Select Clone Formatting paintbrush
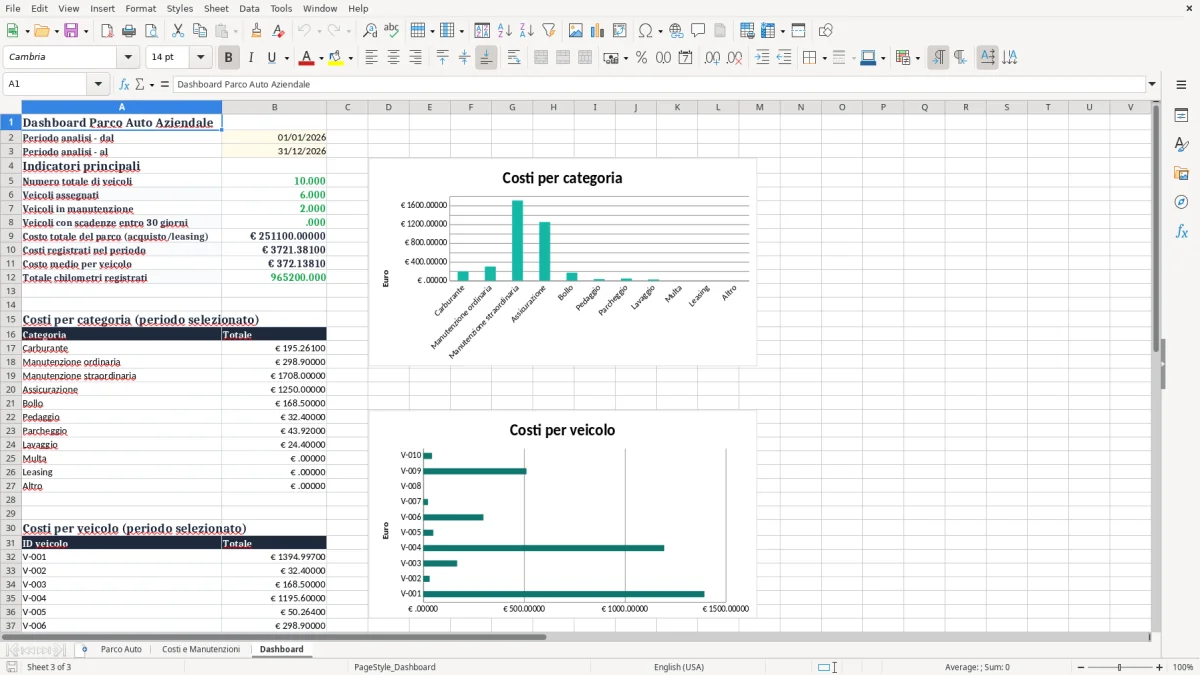The image size is (1200, 675). tap(257, 31)
